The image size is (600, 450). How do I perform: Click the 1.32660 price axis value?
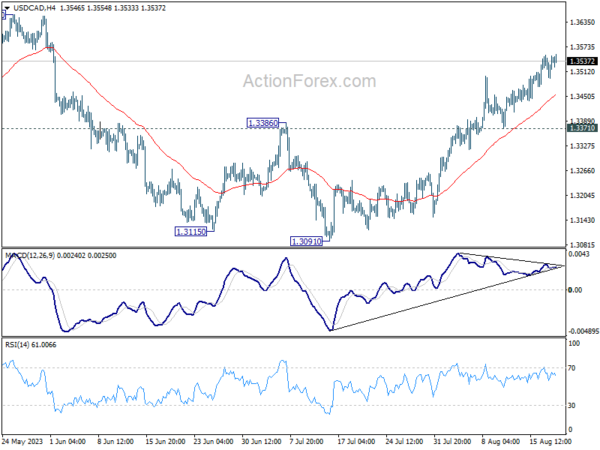[x=582, y=171]
